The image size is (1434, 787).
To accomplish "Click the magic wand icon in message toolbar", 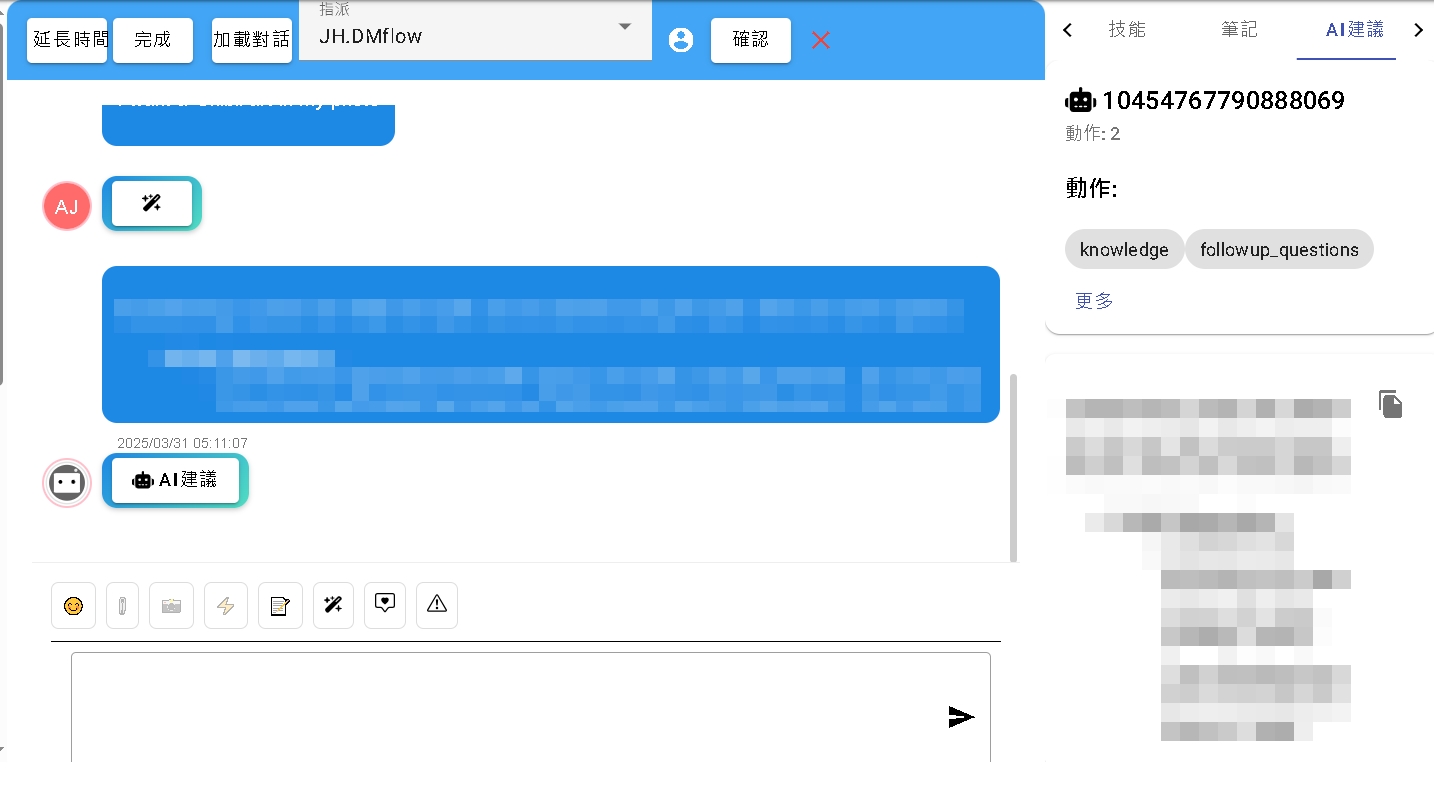I will click(333, 604).
